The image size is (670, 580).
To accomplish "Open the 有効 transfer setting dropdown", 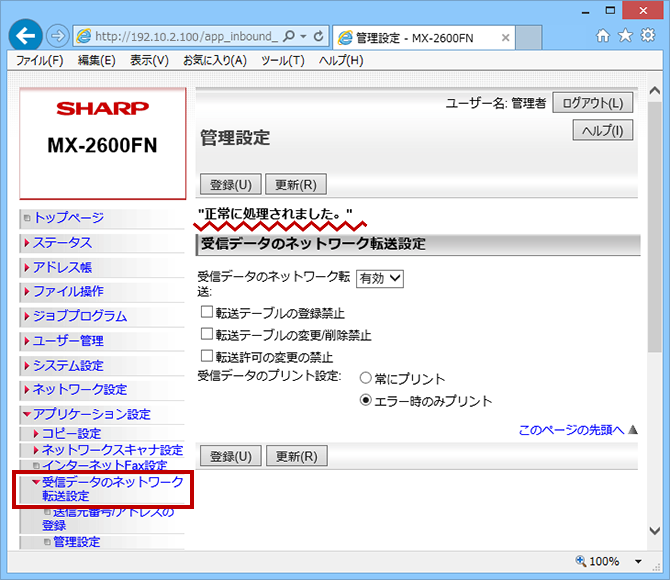I will [379, 279].
